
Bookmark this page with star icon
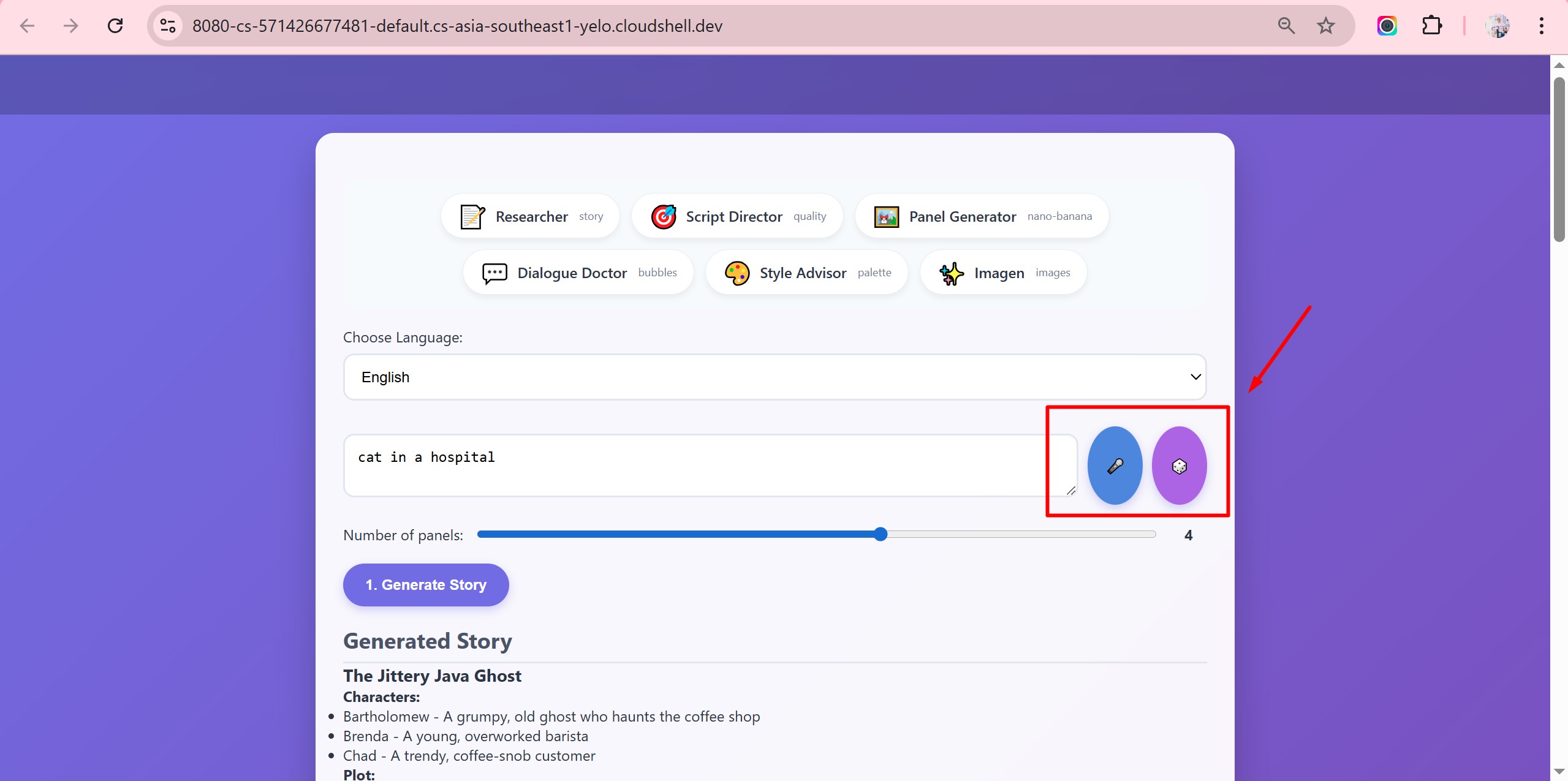1326,26
